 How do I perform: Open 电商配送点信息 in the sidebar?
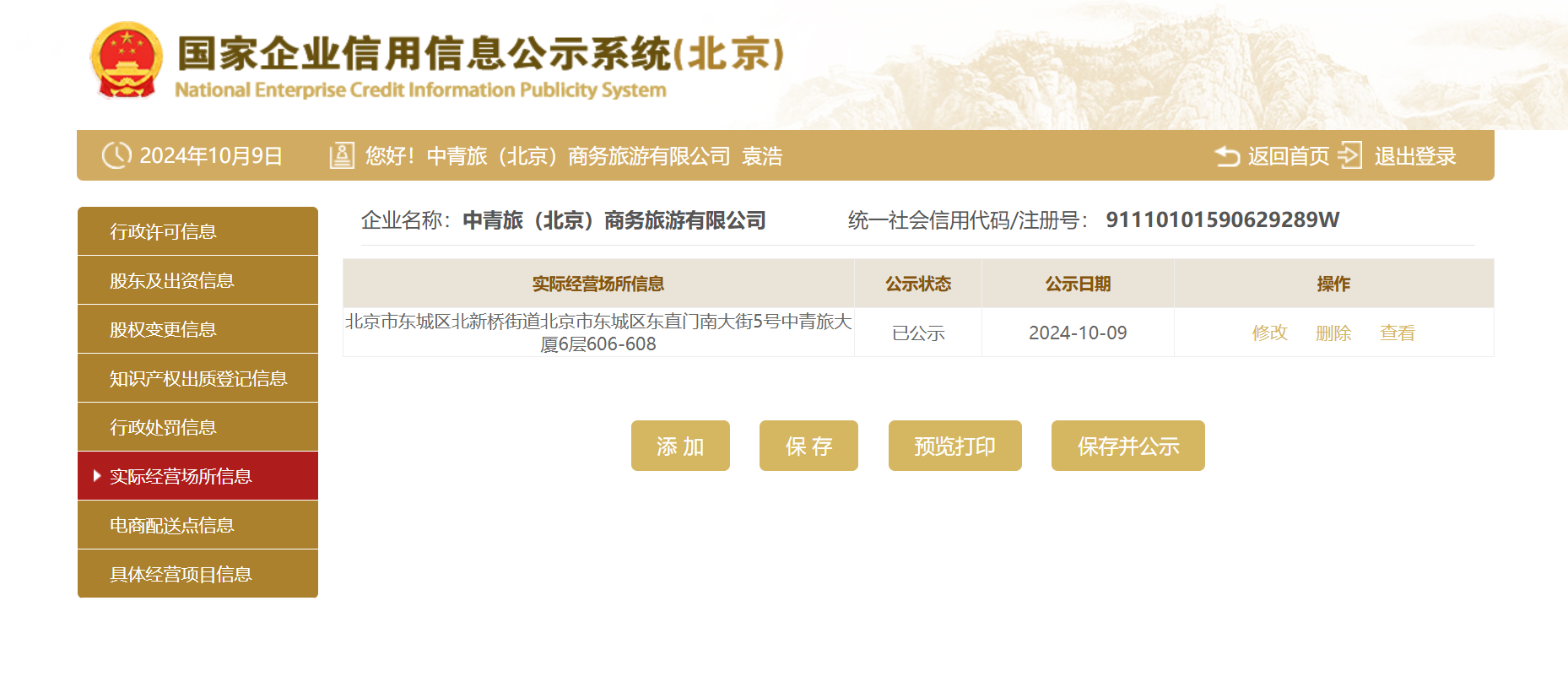[x=197, y=525]
